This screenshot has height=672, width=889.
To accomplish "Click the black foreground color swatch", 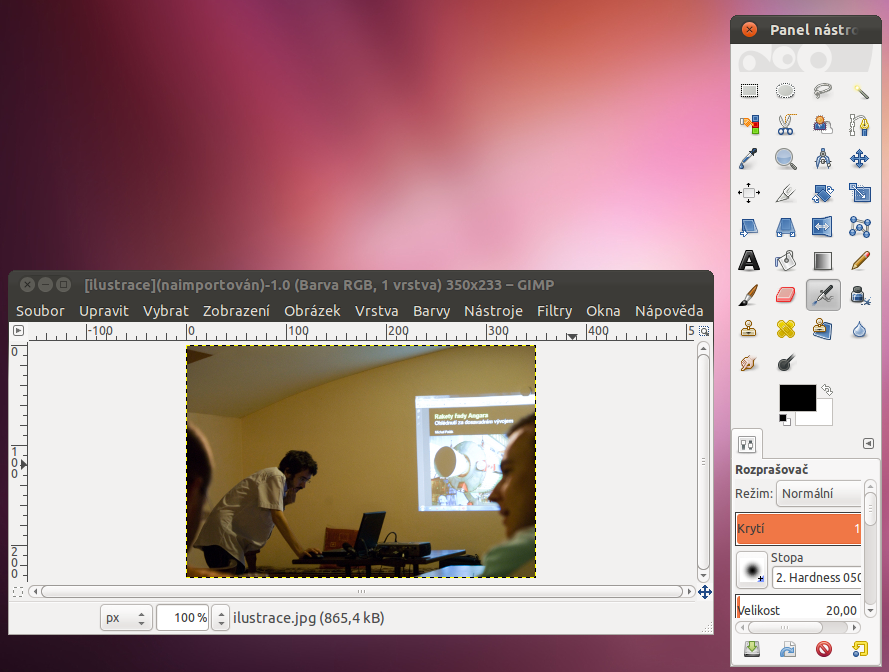I will coord(797,398).
